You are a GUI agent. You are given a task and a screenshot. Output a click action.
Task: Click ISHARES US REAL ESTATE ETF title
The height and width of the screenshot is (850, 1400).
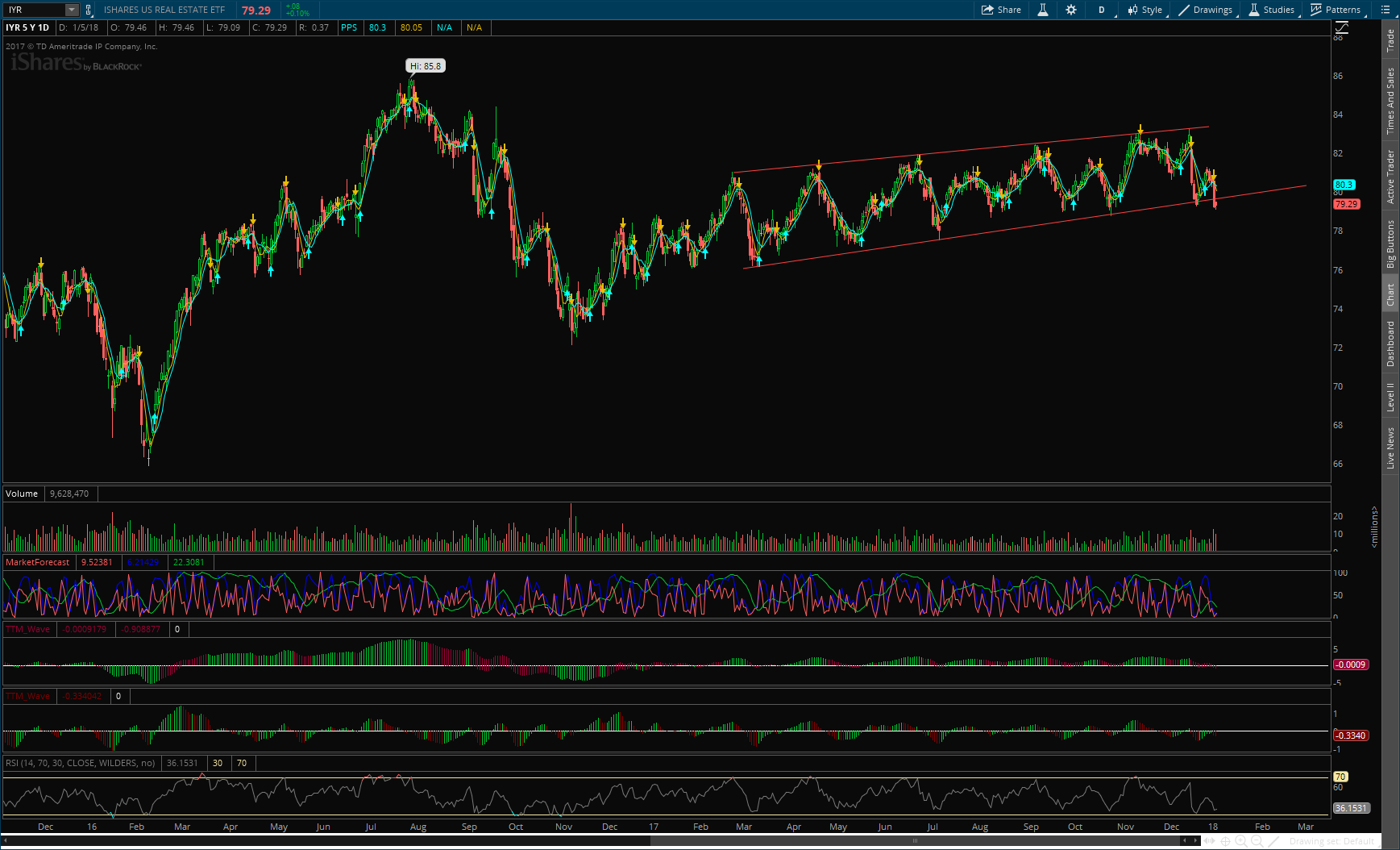click(164, 10)
